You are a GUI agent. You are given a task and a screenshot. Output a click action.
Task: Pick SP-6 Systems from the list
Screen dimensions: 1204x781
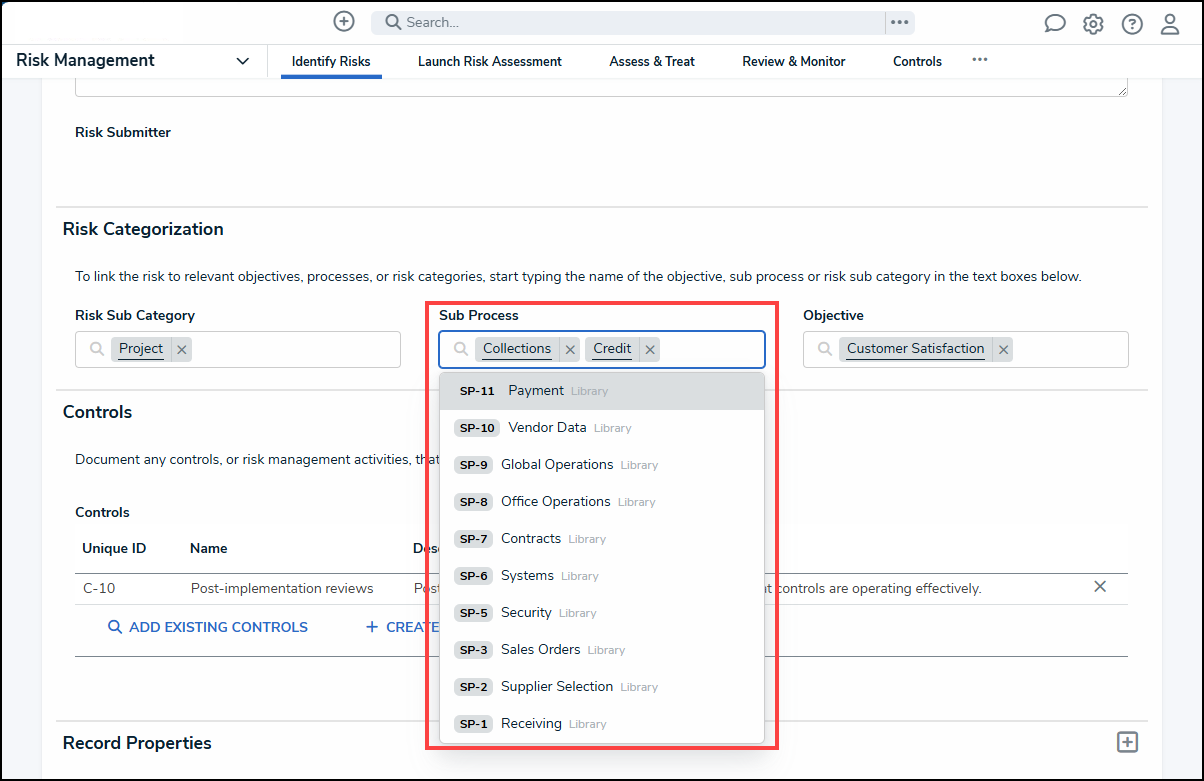pos(602,576)
